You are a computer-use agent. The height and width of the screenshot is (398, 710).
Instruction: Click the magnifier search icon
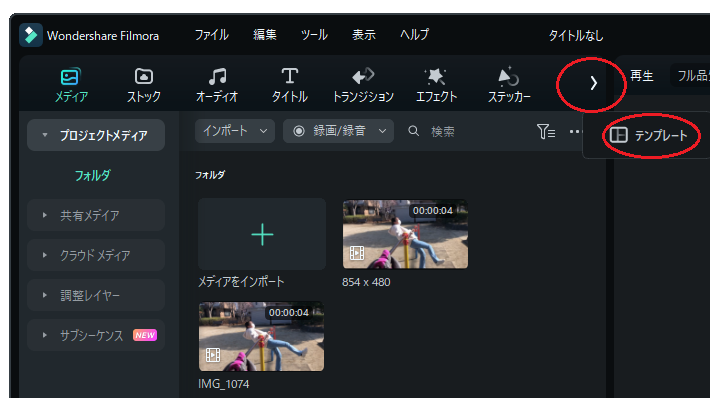pos(413,131)
